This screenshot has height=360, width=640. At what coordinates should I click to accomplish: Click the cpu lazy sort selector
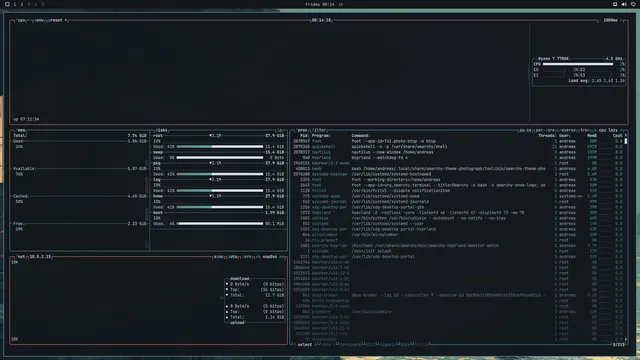(608, 130)
